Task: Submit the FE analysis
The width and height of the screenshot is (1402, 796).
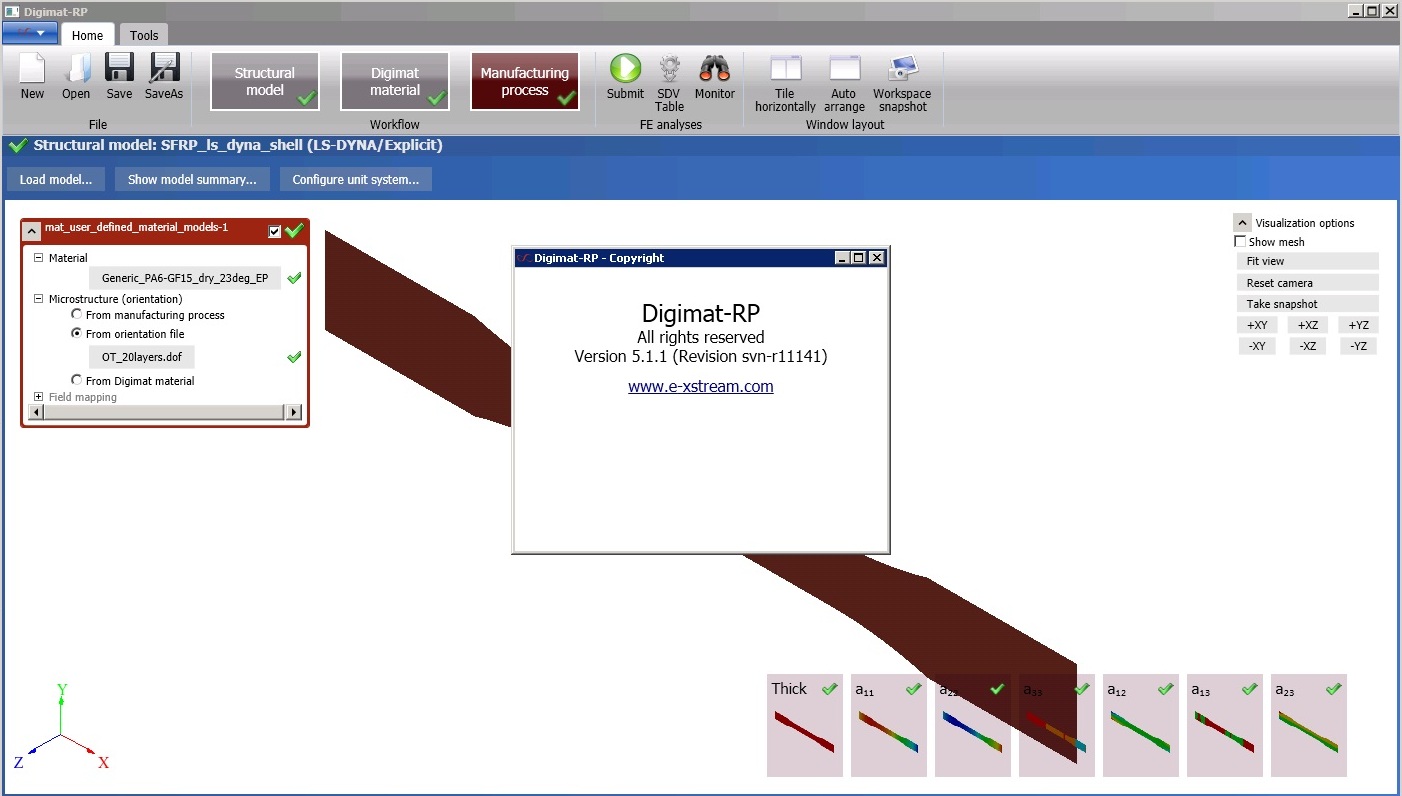Action: click(625, 77)
